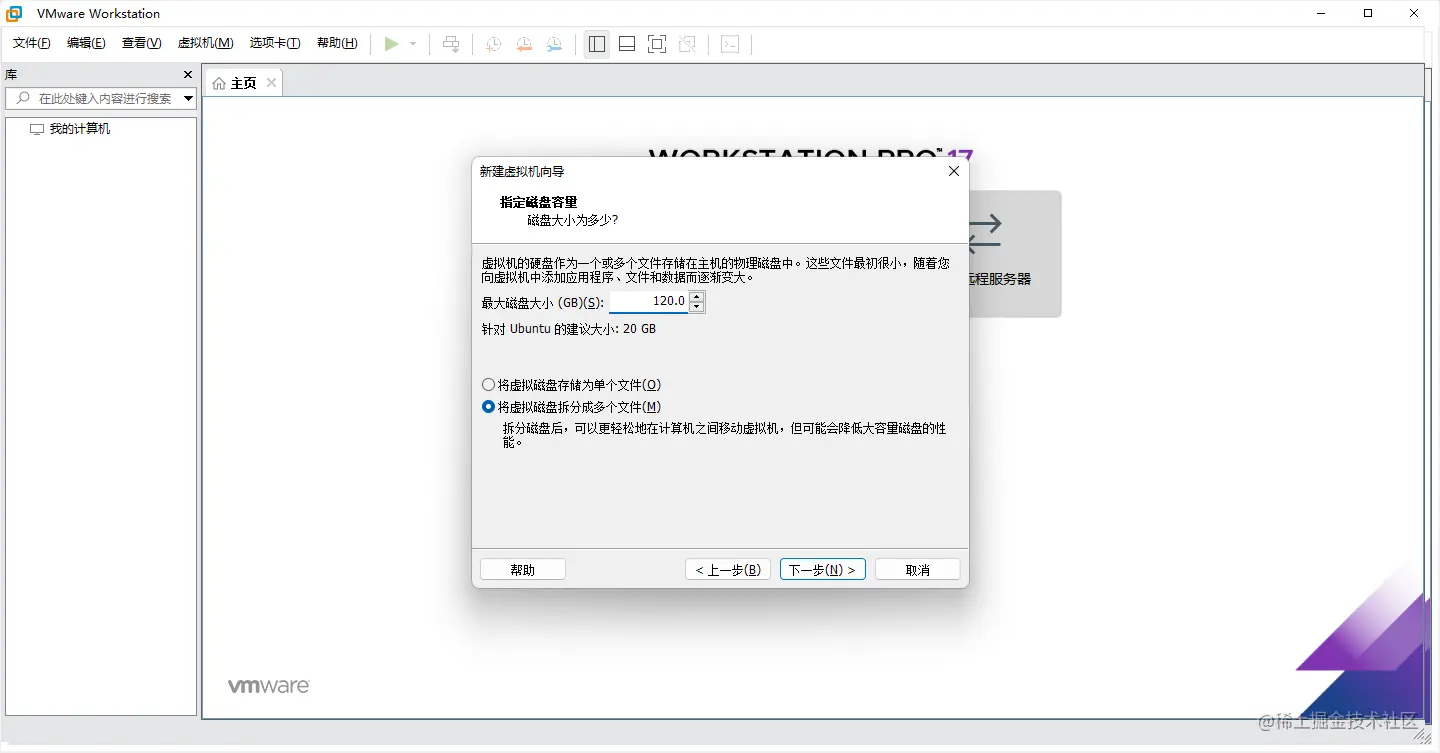Enter full screen mode icon
The width and height of the screenshot is (1440, 753).
pyautogui.click(x=656, y=43)
